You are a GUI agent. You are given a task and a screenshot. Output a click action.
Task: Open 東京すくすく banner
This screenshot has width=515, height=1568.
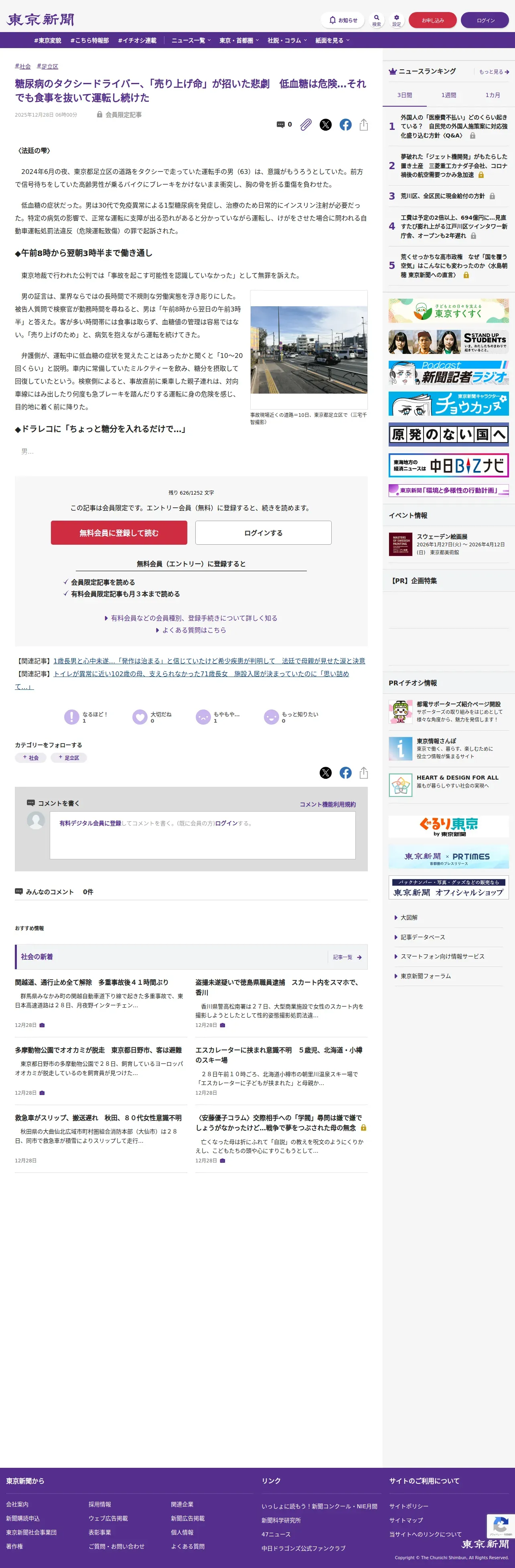pos(448,311)
